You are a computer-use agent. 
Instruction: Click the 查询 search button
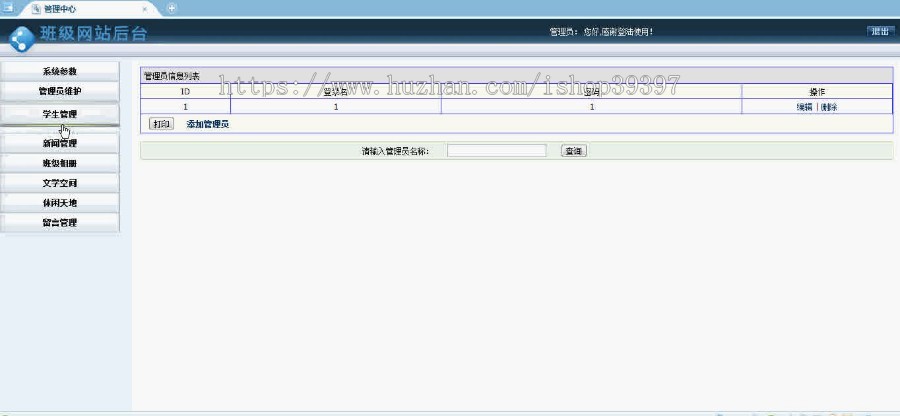pyautogui.click(x=573, y=151)
